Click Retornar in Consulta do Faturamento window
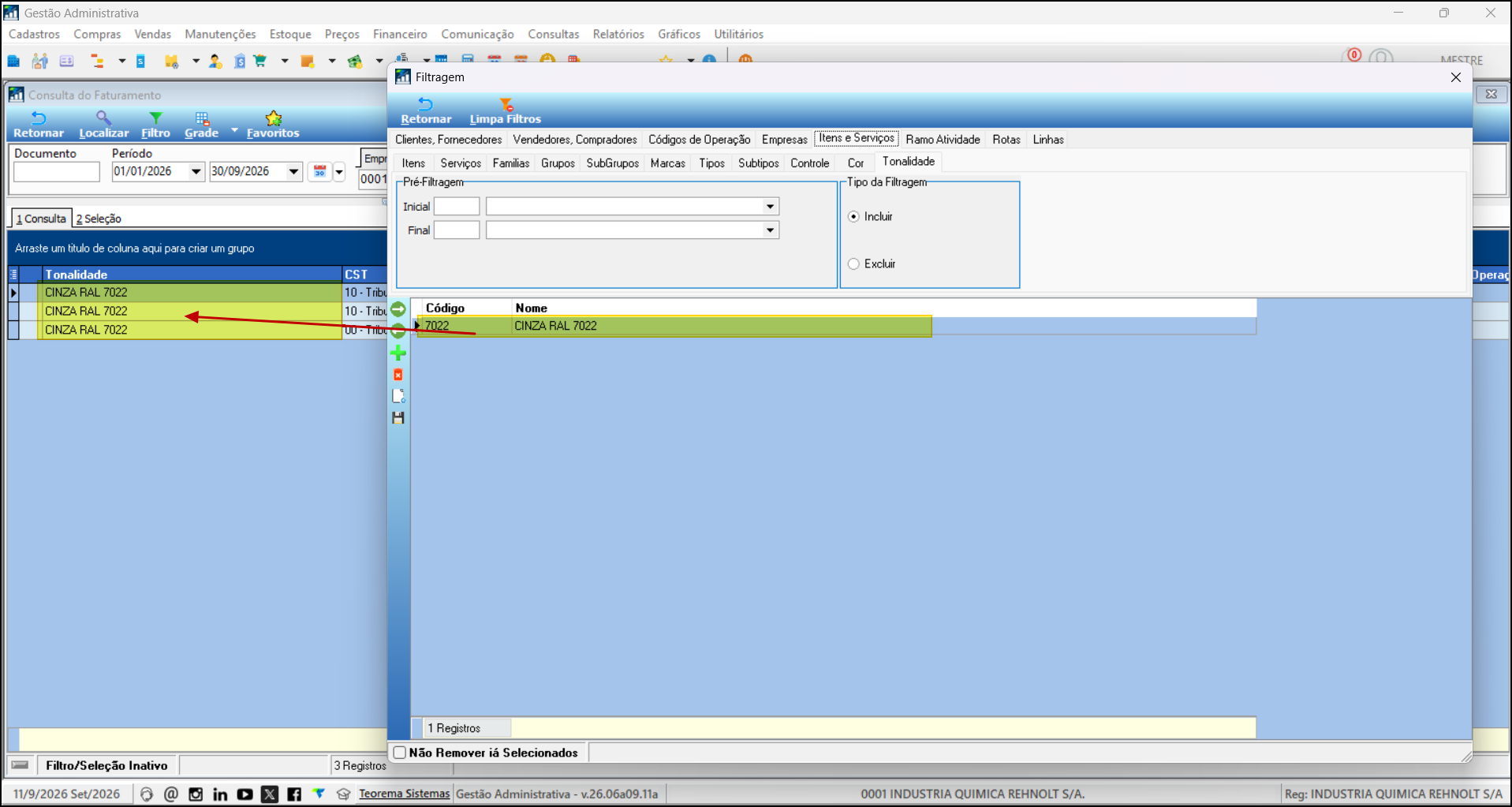This screenshot has height=807, width=1512. click(x=38, y=125)
